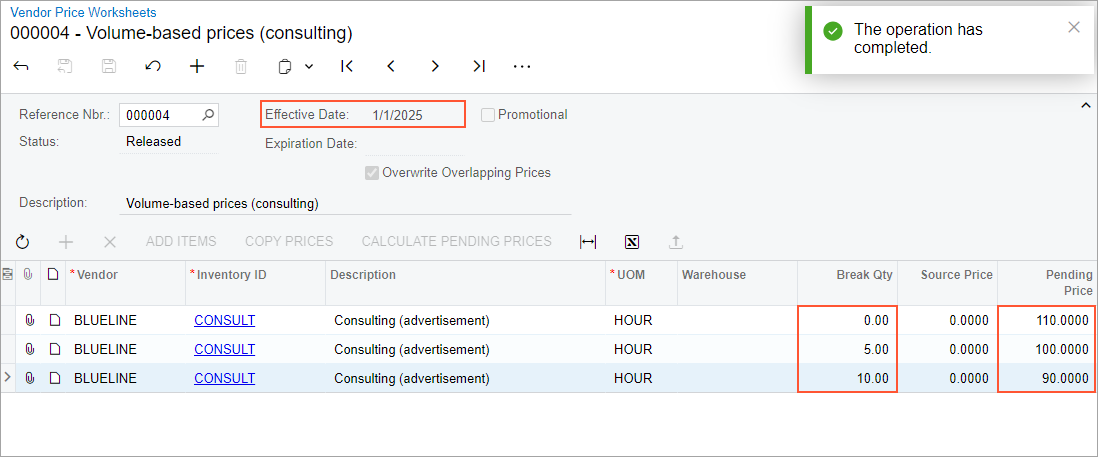Image resolution: width=1098 pixels, height=457 pixels.
Task: Go to last record icon
Action: (x=479, y=66)
